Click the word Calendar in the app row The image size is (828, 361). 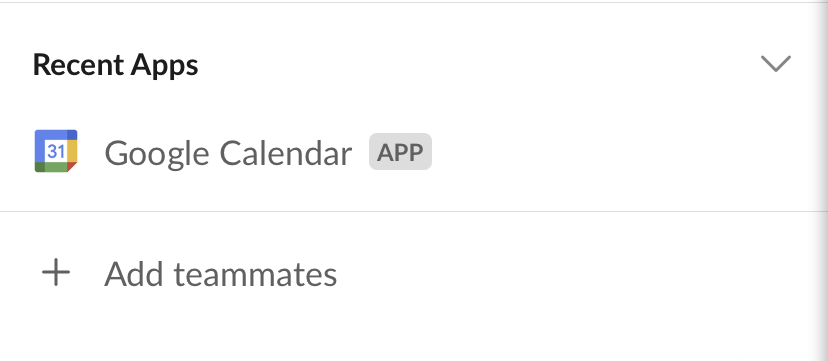point(286,153)
